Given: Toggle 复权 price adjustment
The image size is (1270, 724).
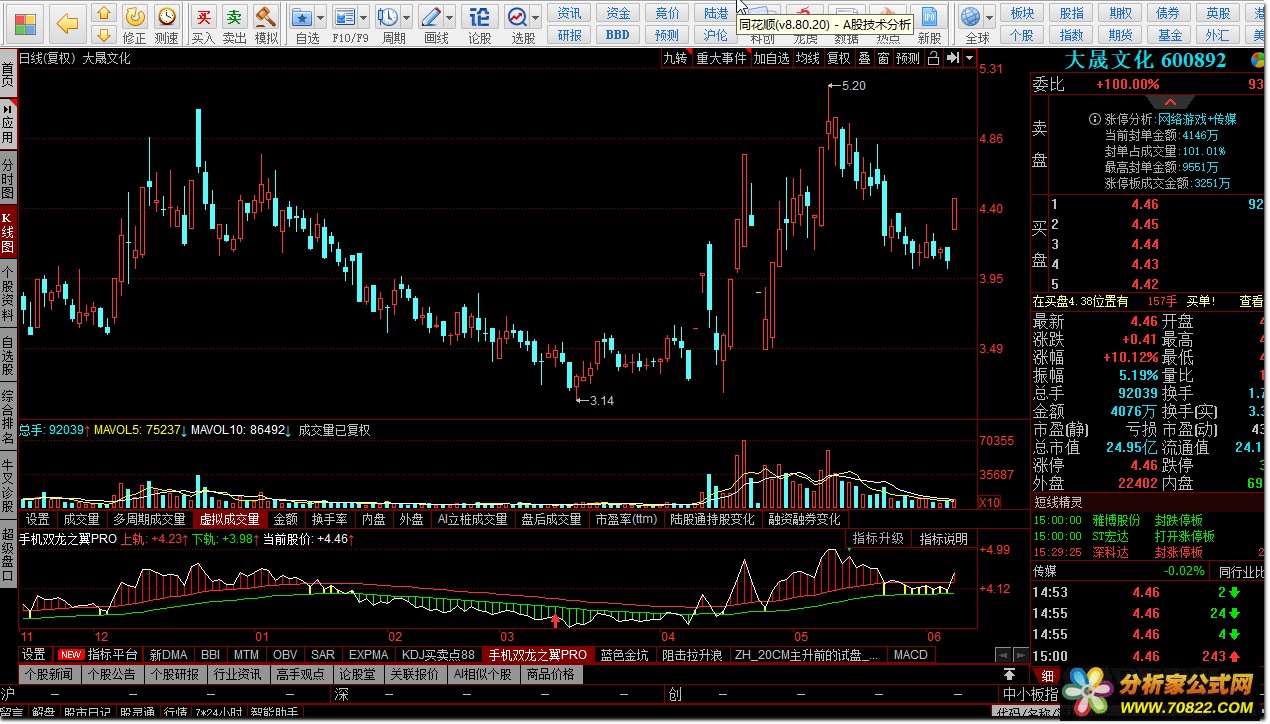Looking at the screenshot, I should tap(838, 58).
